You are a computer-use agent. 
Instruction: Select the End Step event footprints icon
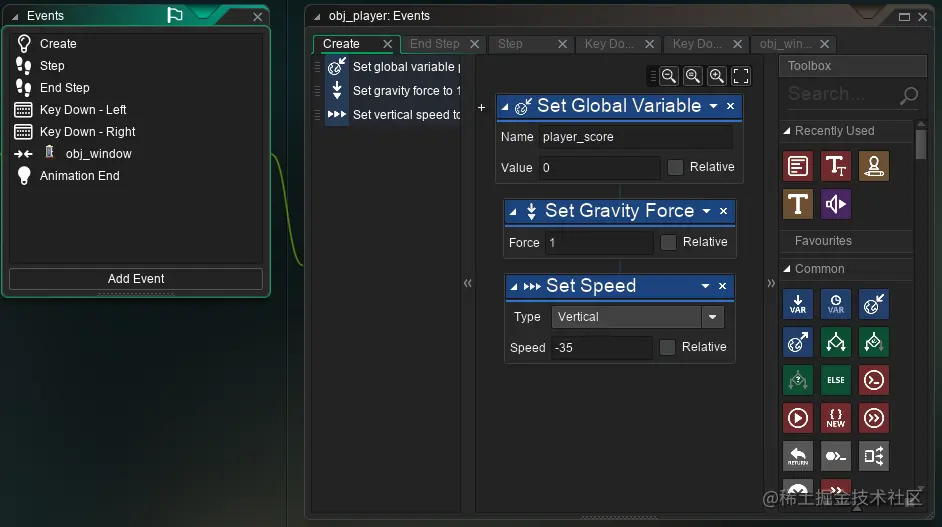click(23, 88)
